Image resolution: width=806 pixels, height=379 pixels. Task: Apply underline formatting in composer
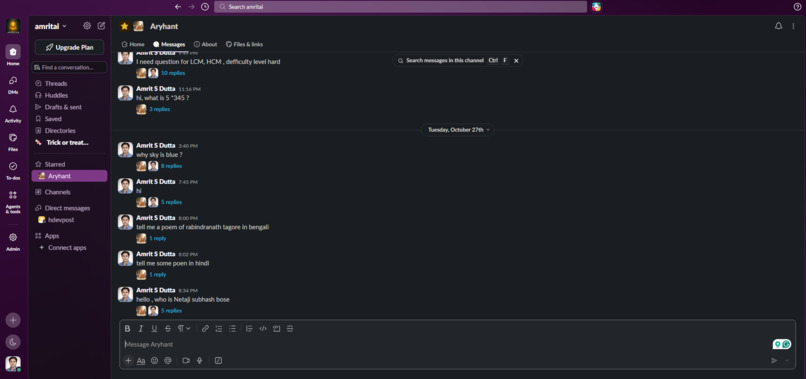tap(154, 329)
